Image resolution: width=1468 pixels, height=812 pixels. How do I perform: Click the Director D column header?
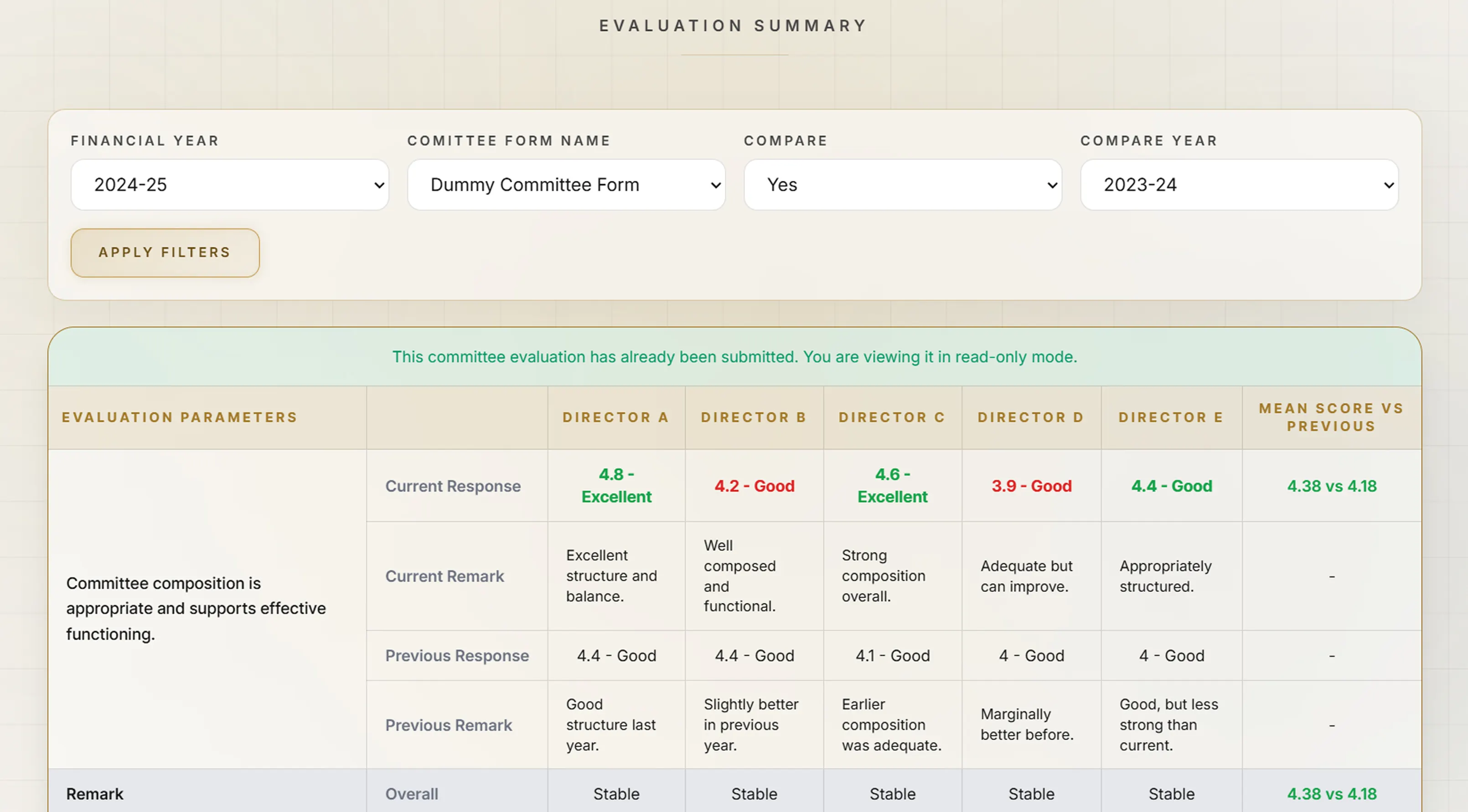click(1031, 417)
